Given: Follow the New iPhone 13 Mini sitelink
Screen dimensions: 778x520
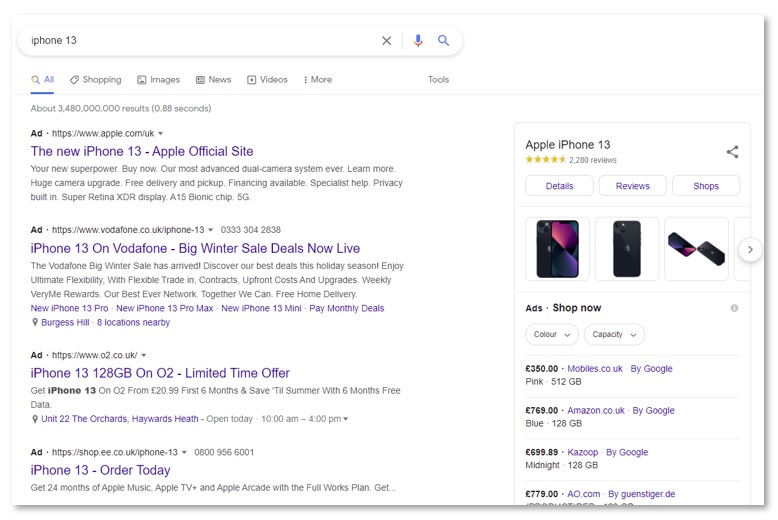Looking at the screenshot, I should tap(261, 308).
